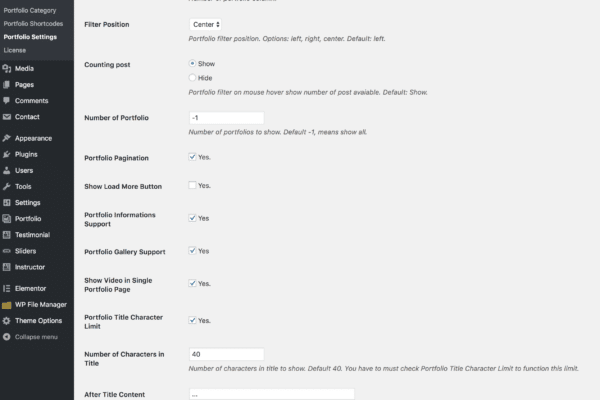Uncheck the Portfolio Pagination checkbox
600x400 pixels.
tap(192, 157)
